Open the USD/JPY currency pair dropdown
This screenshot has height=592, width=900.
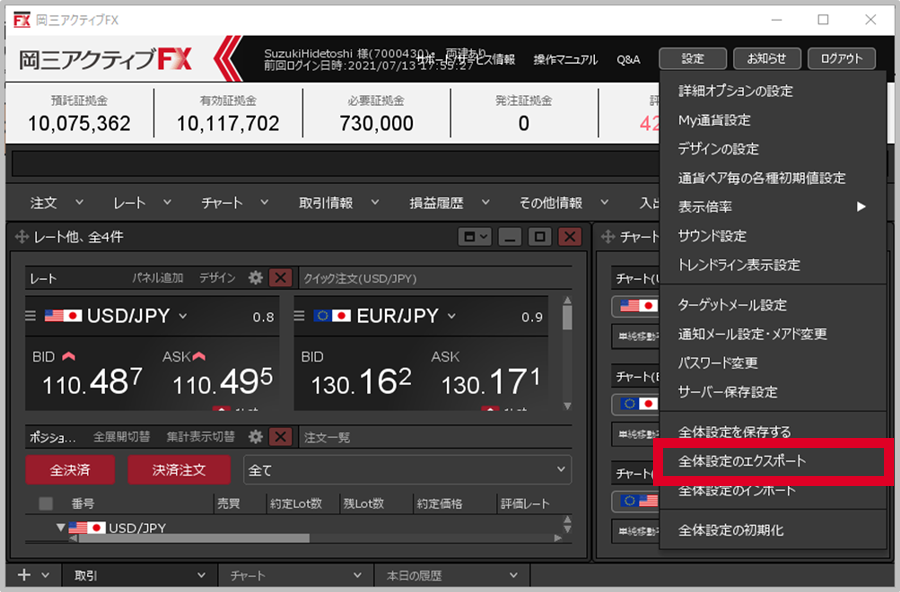tap(183, 316)
